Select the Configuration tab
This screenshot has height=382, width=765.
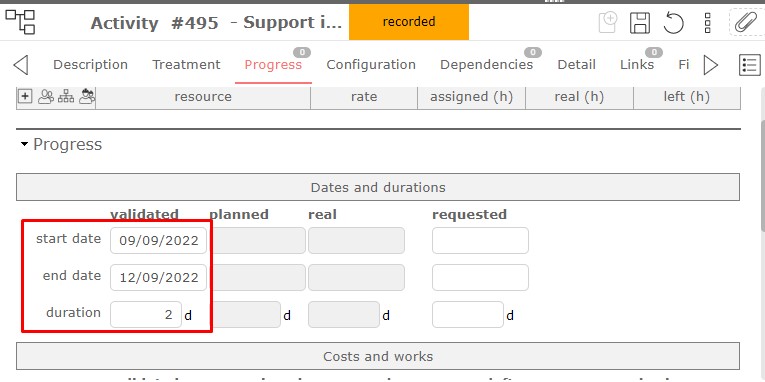coord(371,64)
